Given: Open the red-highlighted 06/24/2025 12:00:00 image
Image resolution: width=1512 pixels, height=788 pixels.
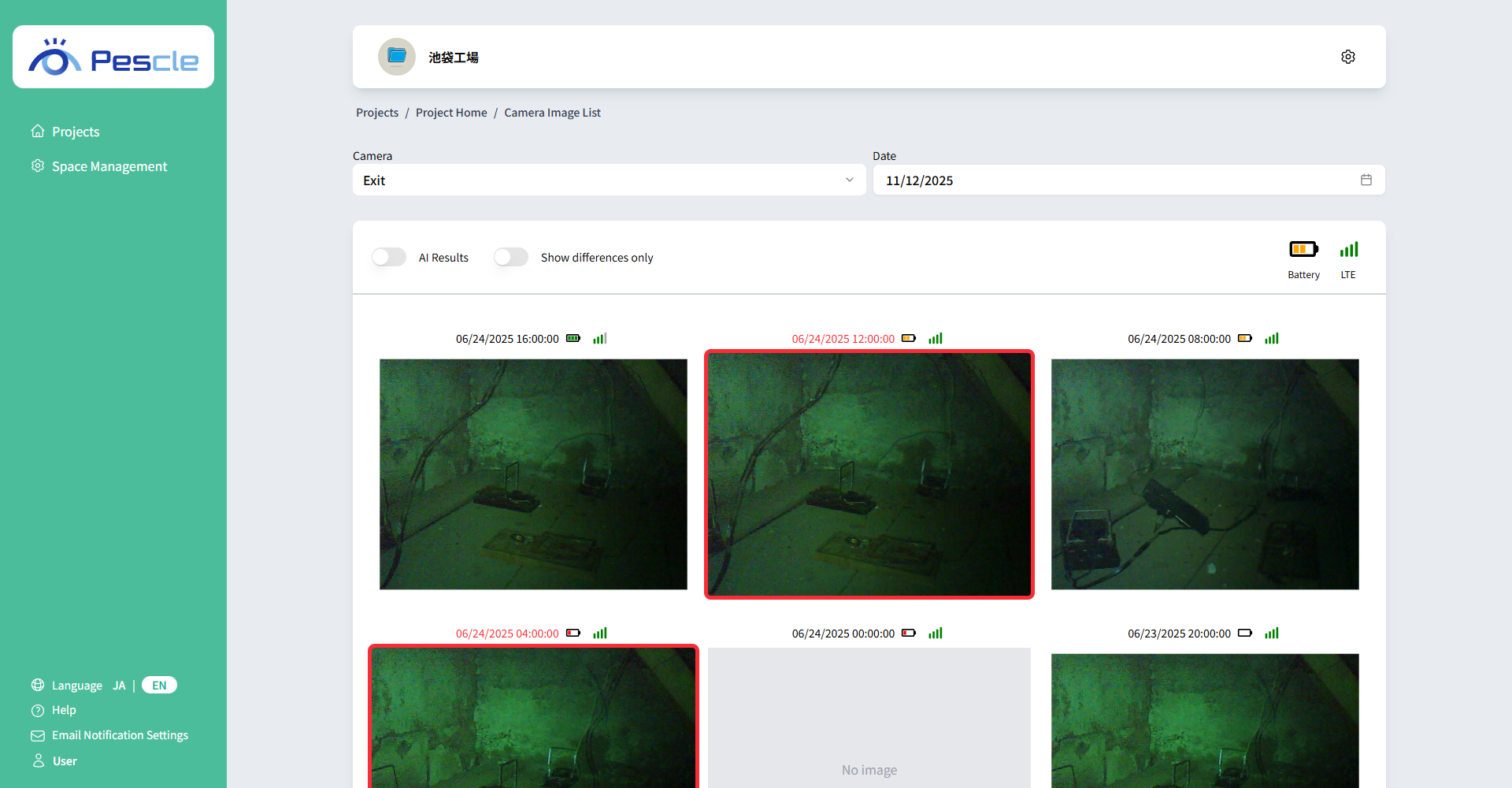Looking at the screenshot, I should [x=869, y=474].
